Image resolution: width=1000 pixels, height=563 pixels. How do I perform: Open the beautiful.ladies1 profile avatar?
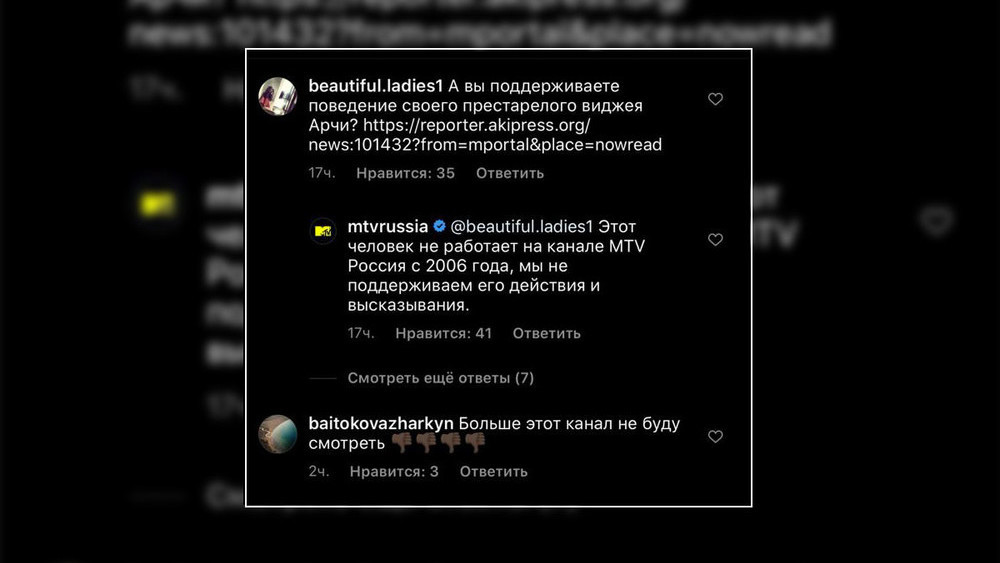coord(277,96)
